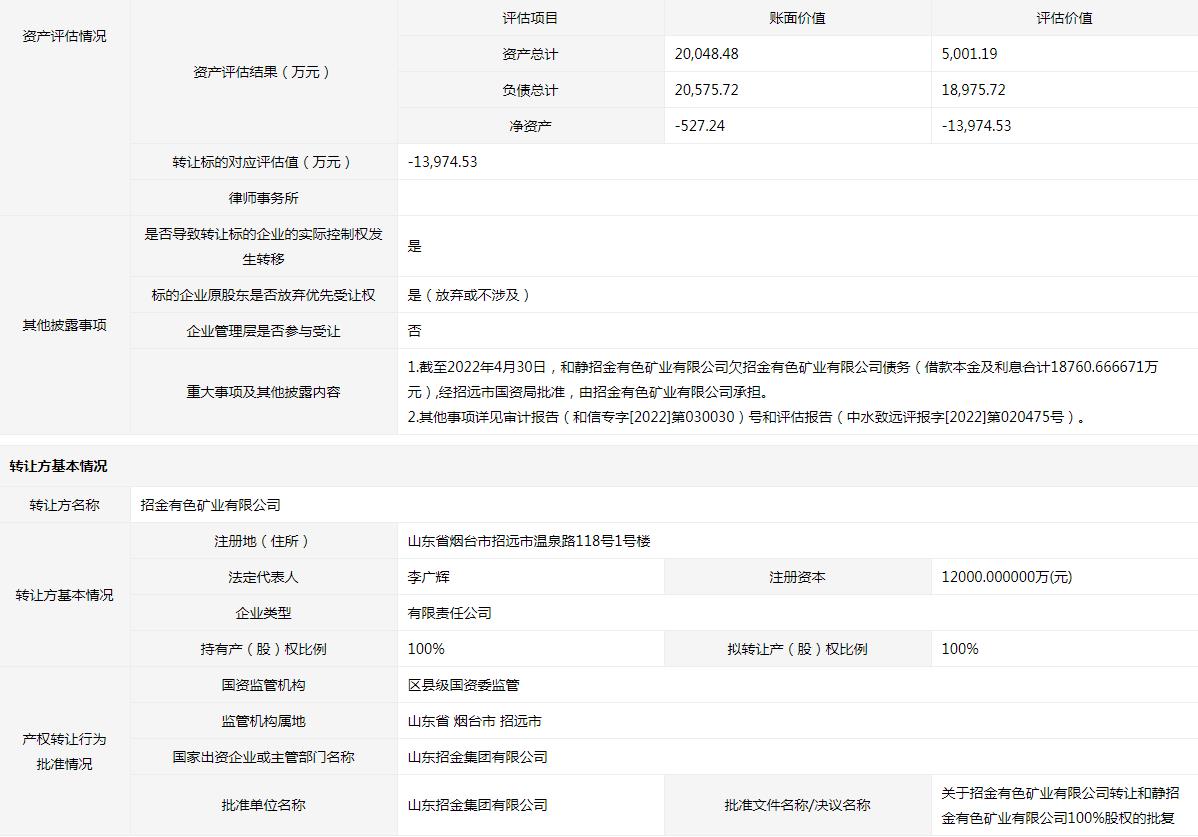Select the 资产总计 appraised value 5,001.19
This screenshot has height=837, width=1198.
969,54
